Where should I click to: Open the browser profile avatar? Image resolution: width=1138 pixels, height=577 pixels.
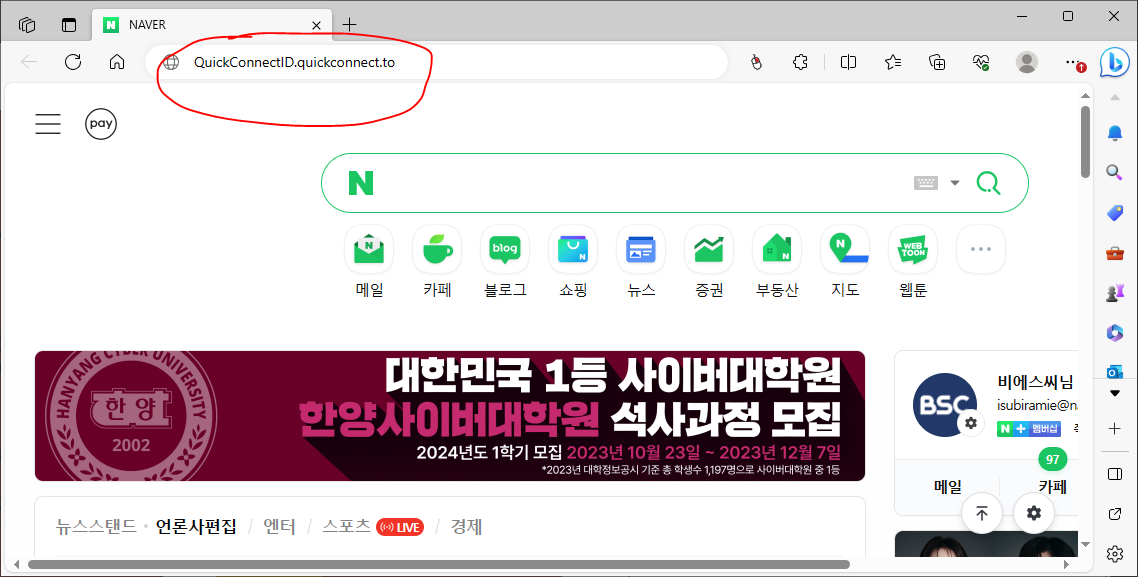tap(1026, 62)
